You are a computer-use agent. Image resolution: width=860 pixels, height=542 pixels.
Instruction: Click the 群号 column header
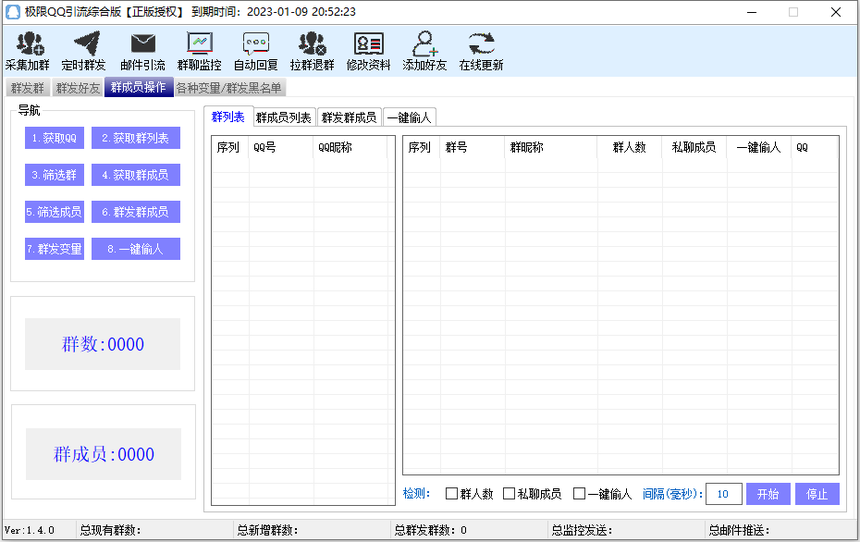(x=472, y=148)
